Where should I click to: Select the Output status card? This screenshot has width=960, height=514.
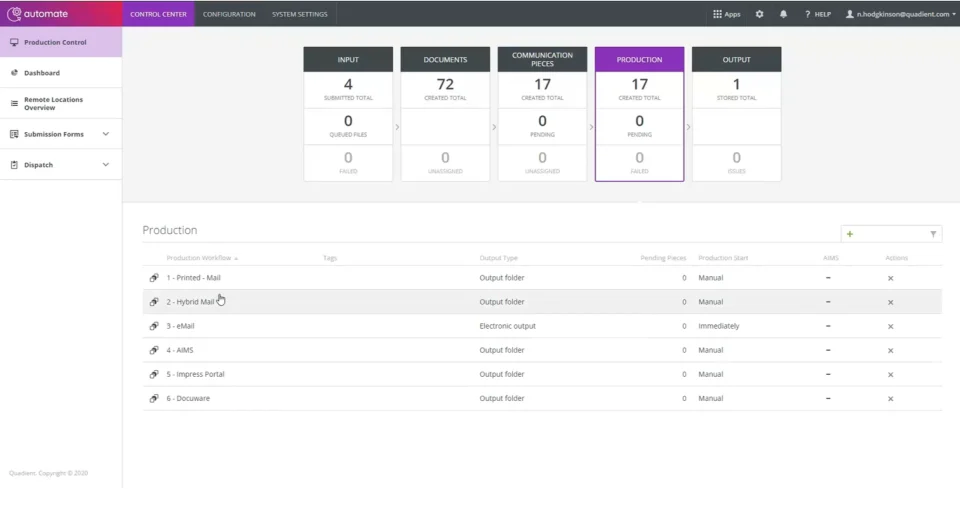pos(737,114)
